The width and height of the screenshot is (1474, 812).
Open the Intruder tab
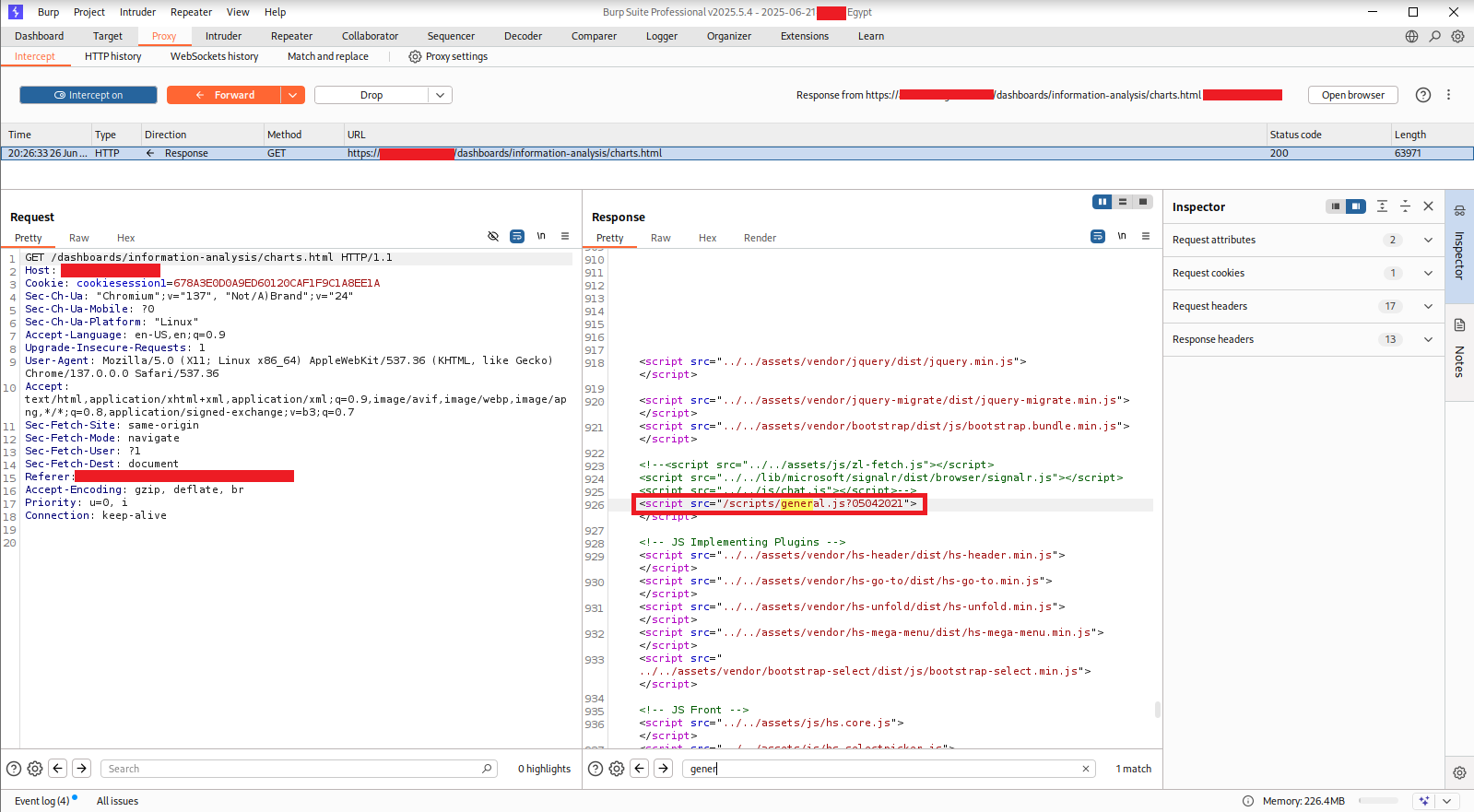tap(223, 36)
